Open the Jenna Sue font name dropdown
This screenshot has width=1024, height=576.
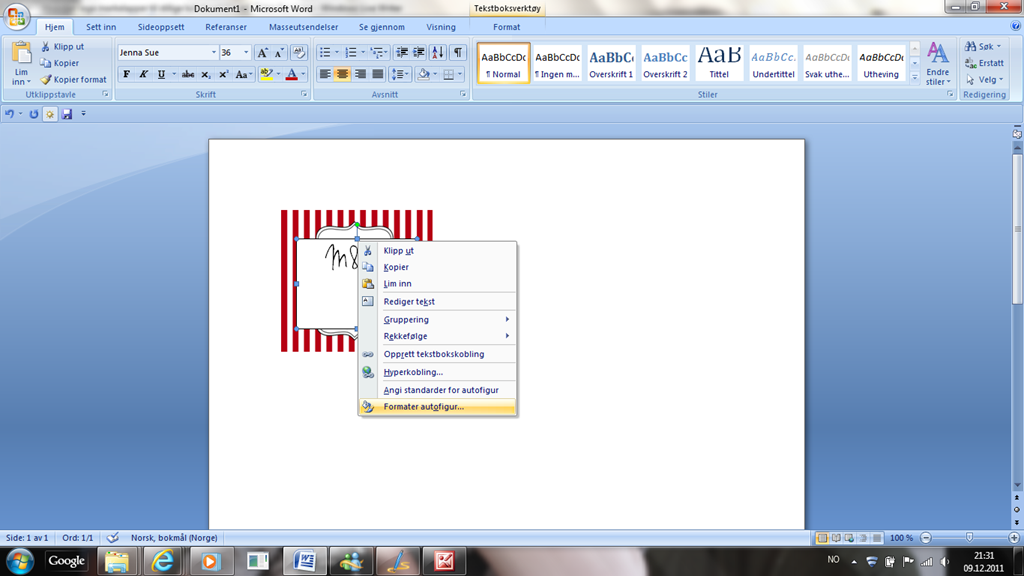(213, 53)
